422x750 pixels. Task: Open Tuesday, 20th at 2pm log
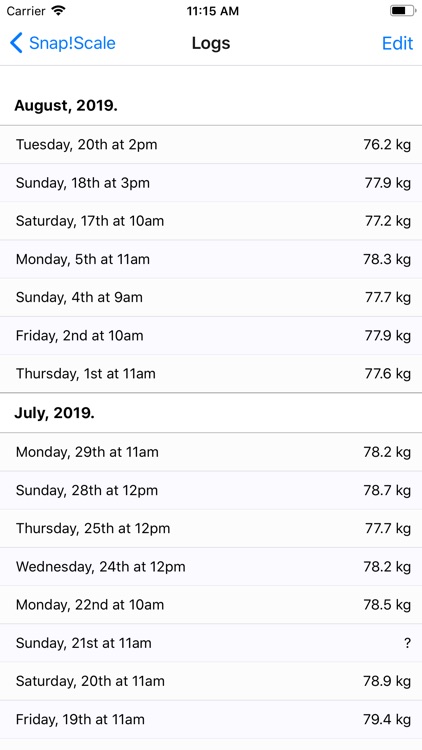click(x=211, y=144)
